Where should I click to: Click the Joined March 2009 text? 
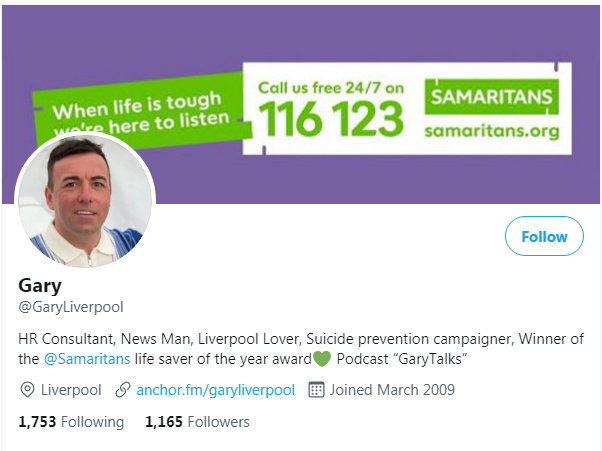tap(392, 390)
